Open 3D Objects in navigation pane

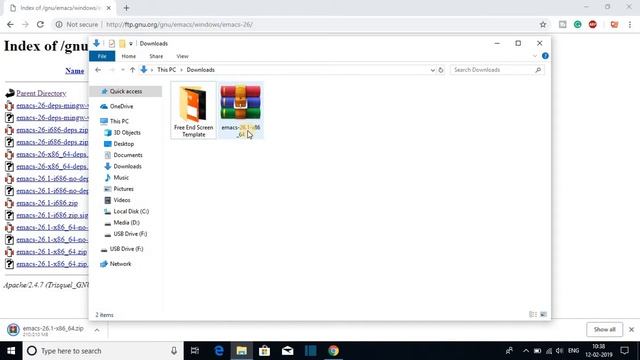(x=127, y=133)
